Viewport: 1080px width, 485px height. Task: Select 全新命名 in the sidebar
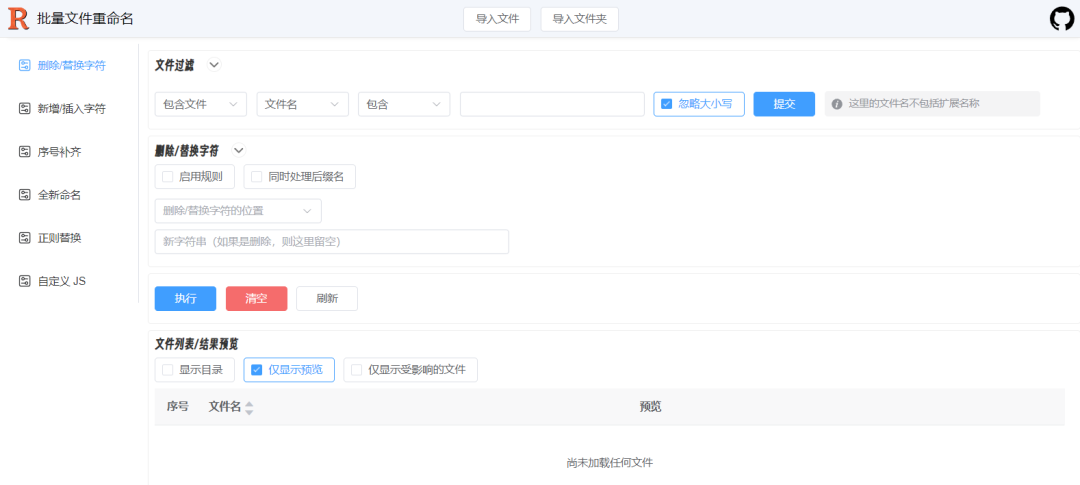click(x=59, y=195)
